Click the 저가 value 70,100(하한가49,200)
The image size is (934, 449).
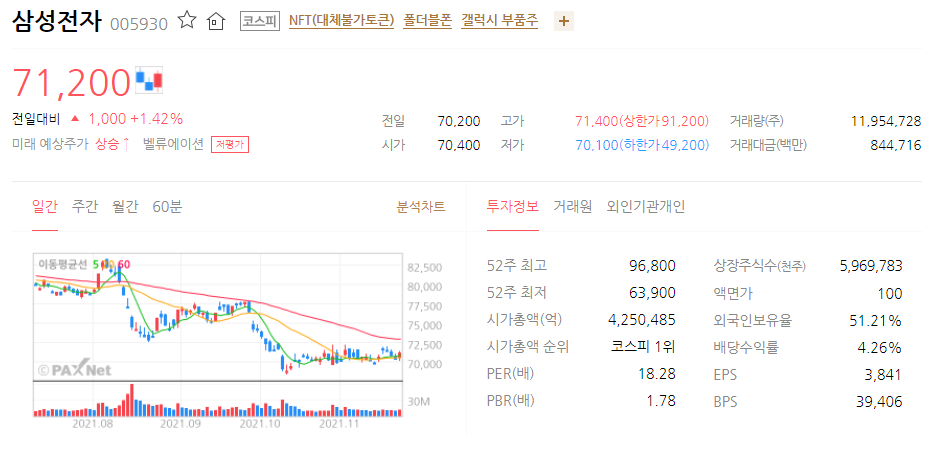click(642, 145)
